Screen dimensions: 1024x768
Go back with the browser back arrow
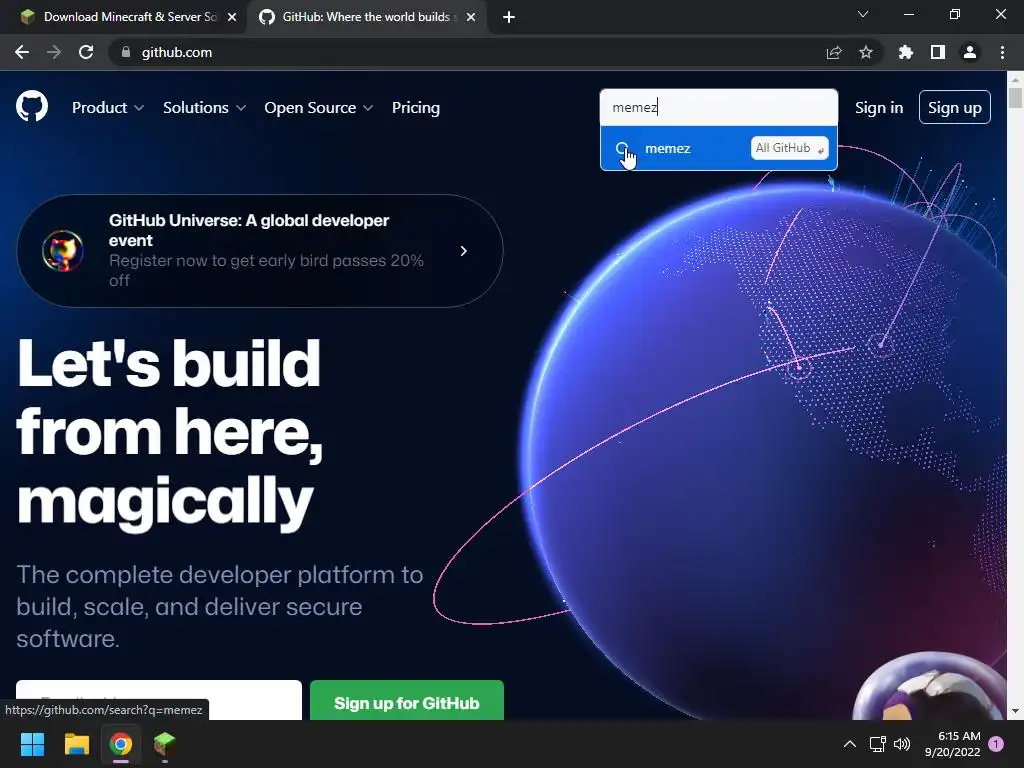(22, 52)
